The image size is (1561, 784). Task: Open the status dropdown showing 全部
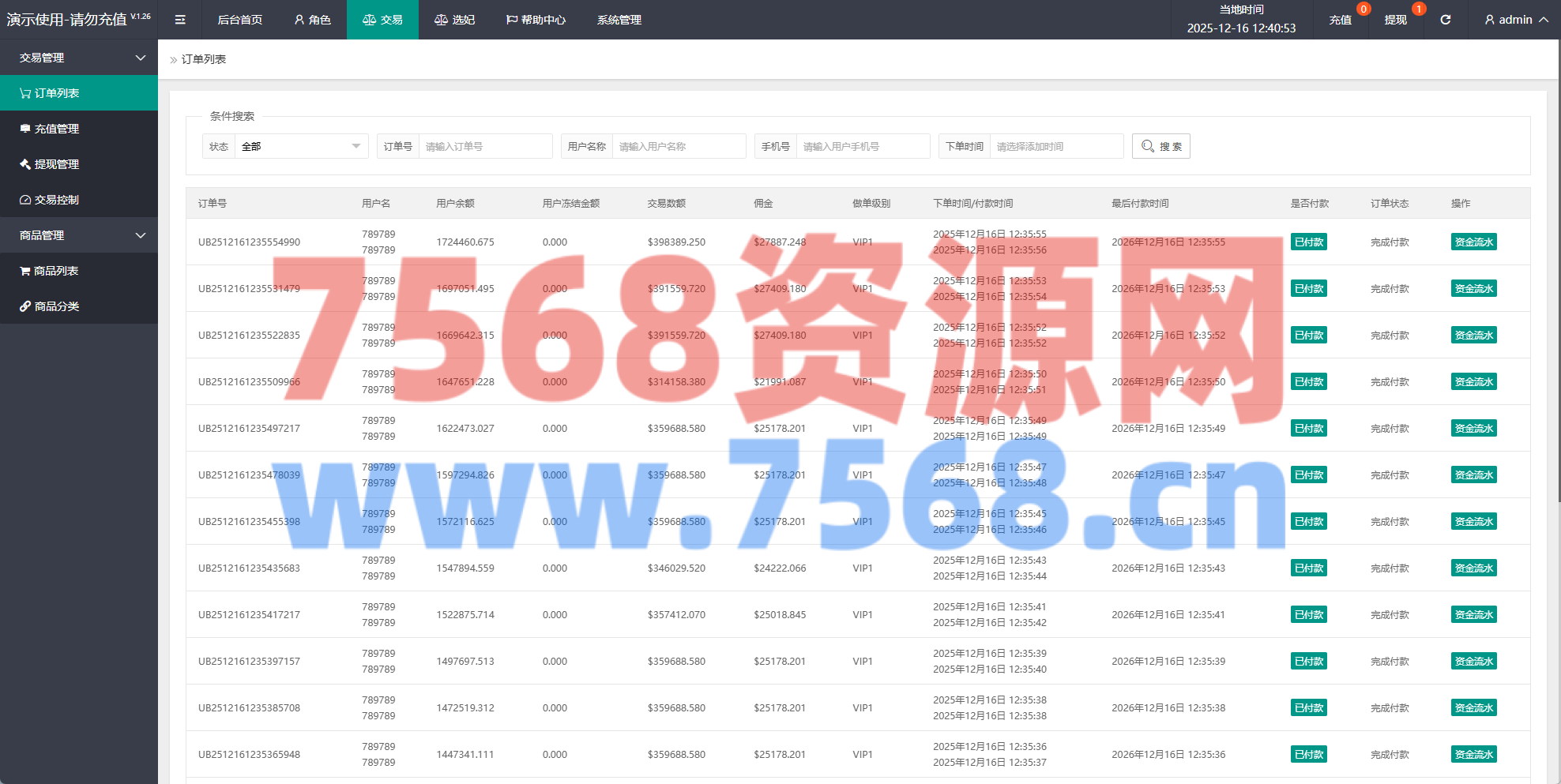[300, 146]
